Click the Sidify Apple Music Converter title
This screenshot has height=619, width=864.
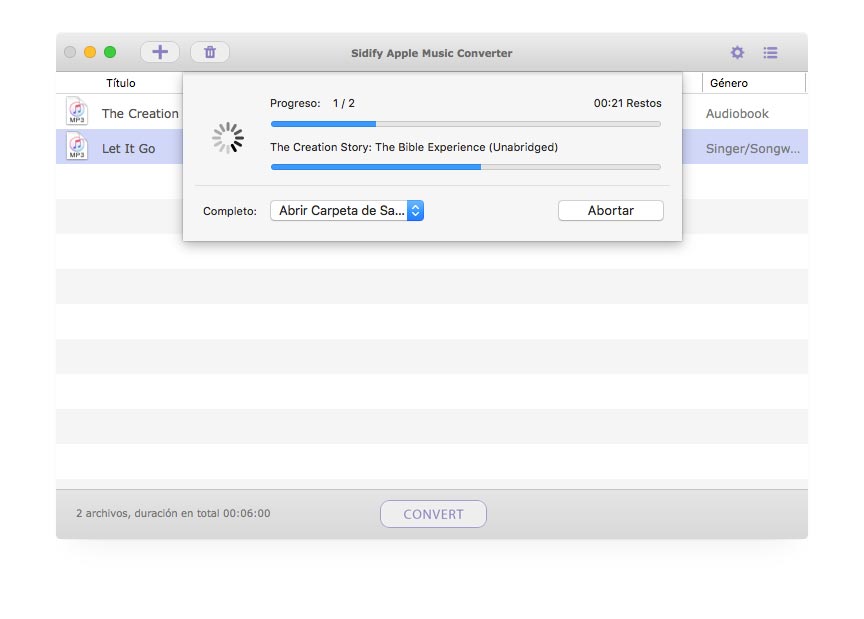coord(431,53)
